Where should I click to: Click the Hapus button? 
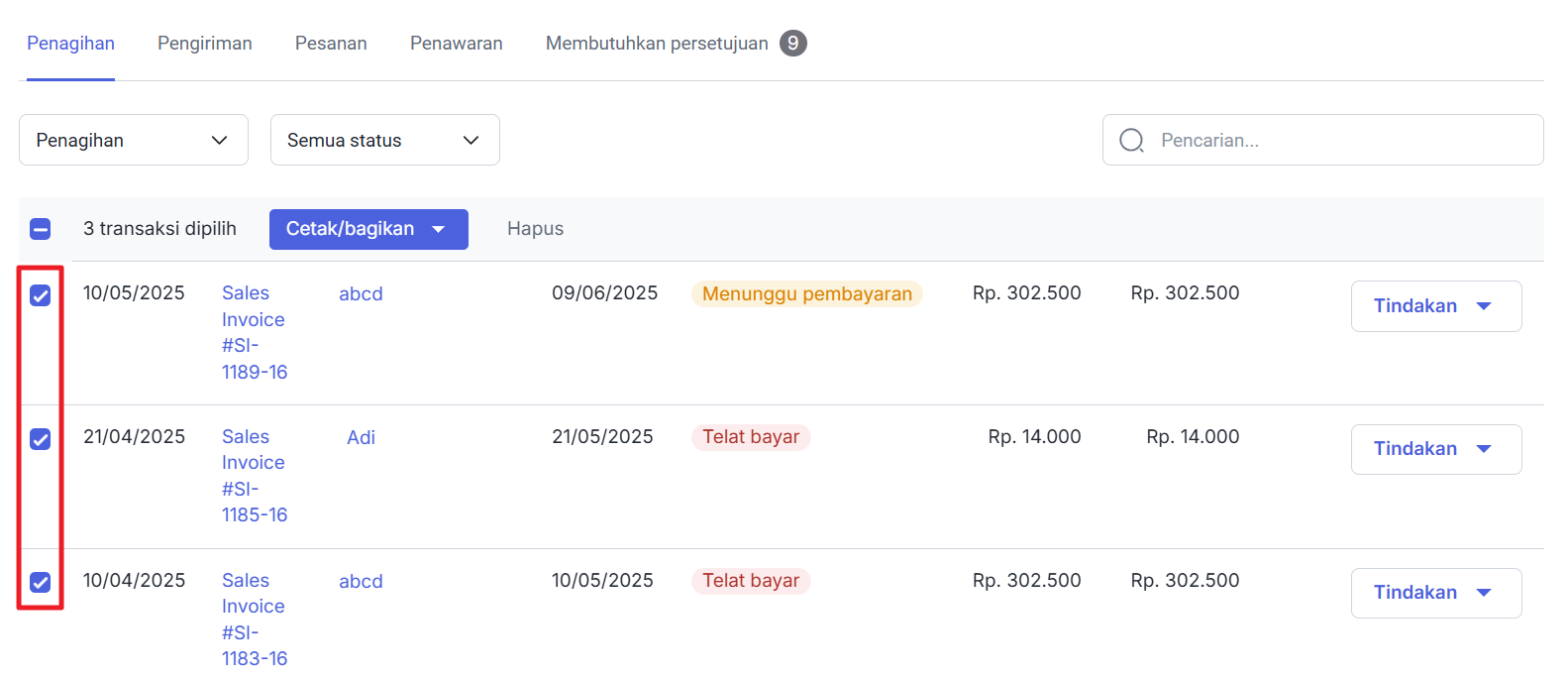[x=535, y=229]
